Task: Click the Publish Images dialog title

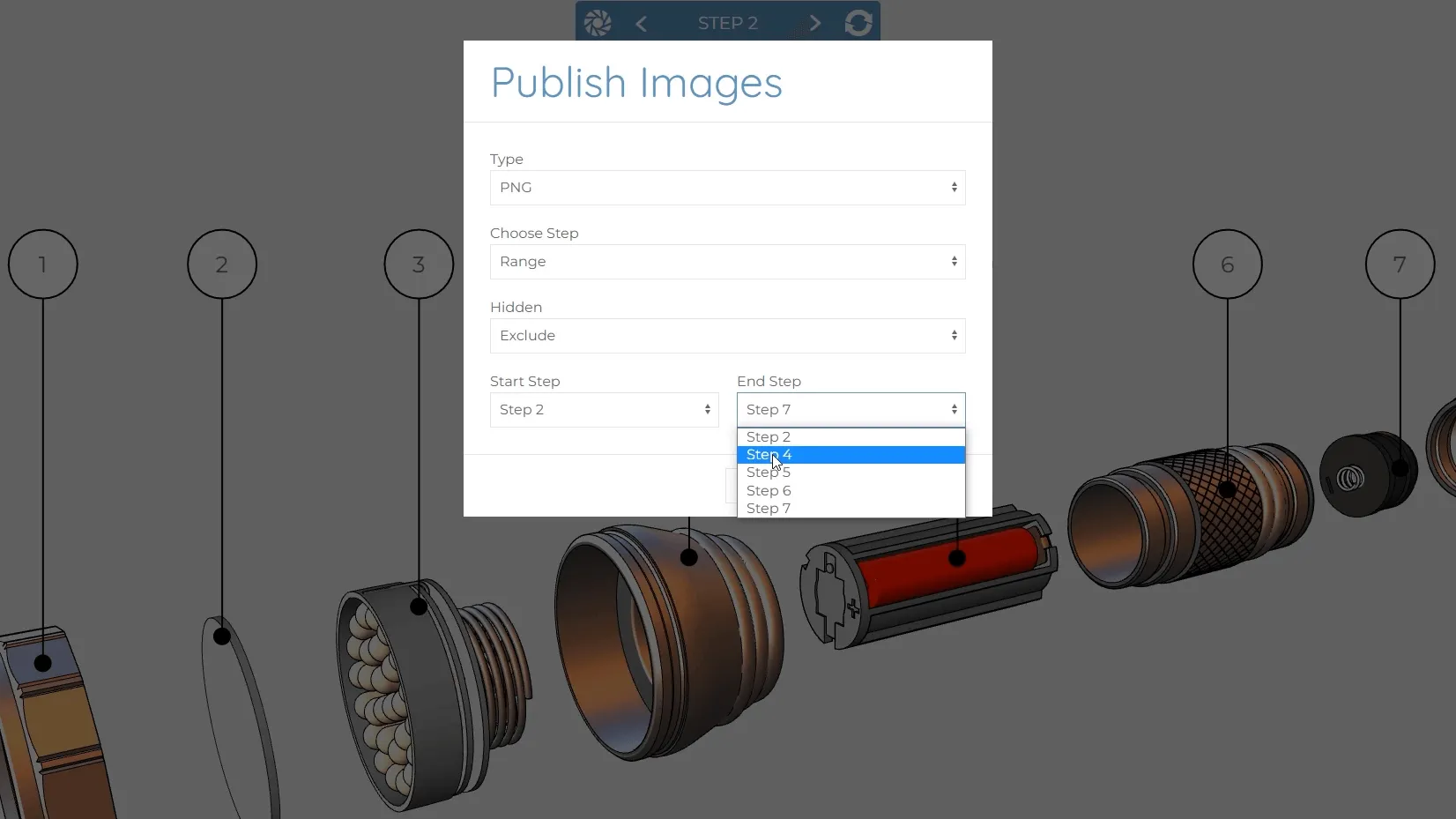Action: (636, 83)
